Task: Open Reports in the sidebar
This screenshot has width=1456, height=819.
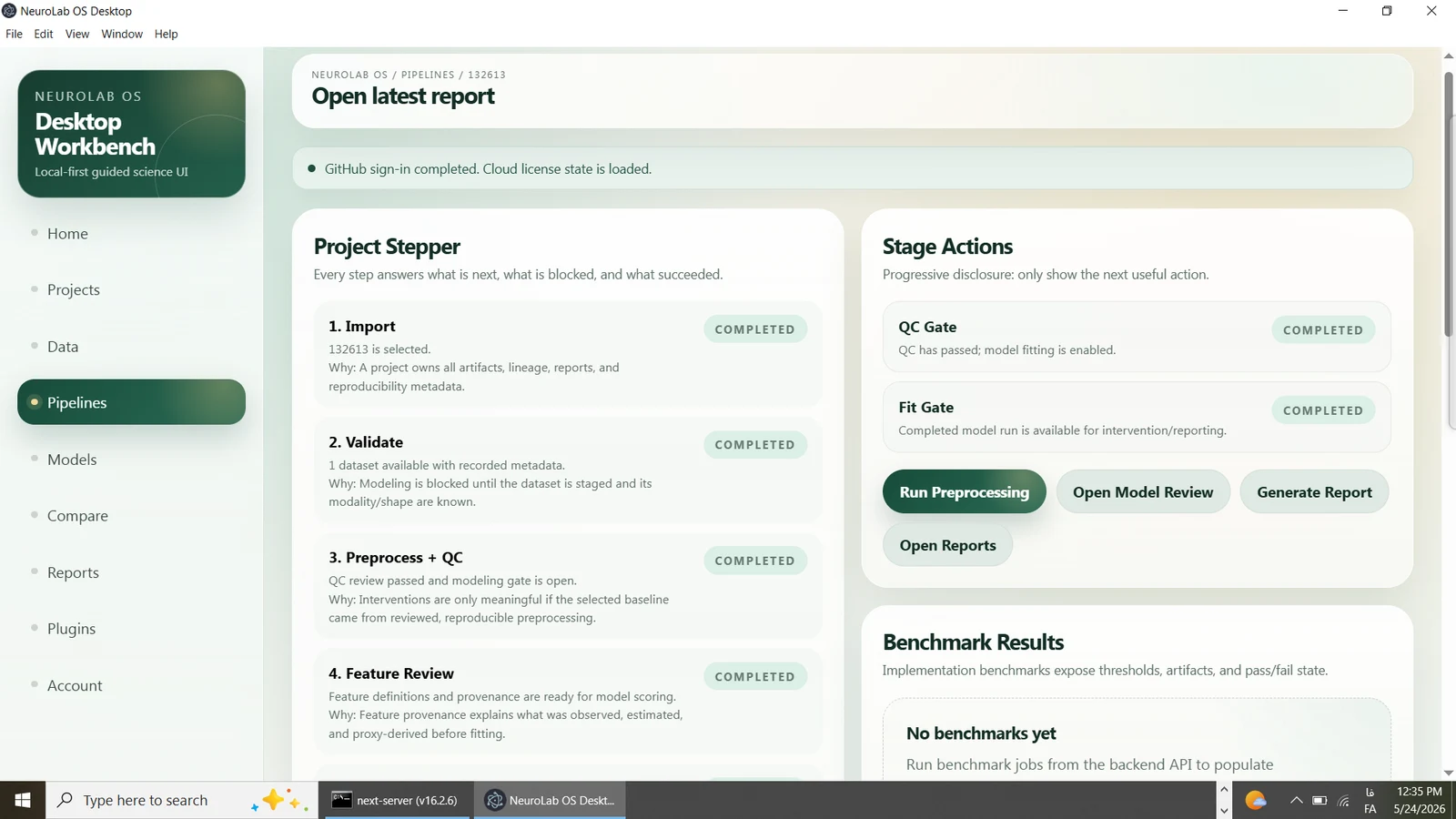Action: [131, 571]
